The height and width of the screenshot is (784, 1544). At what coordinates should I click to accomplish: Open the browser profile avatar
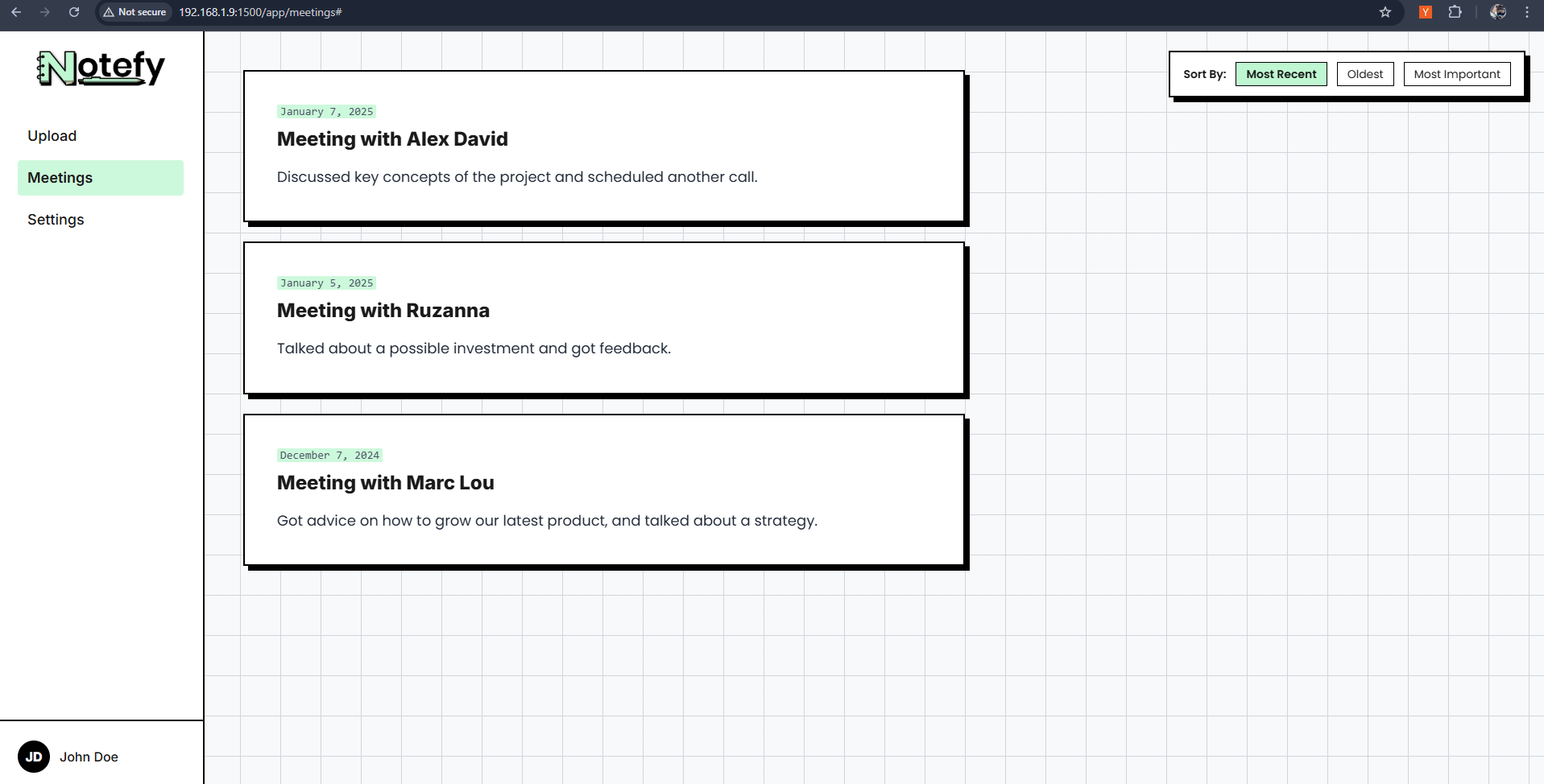click(x=1498, y=12)
